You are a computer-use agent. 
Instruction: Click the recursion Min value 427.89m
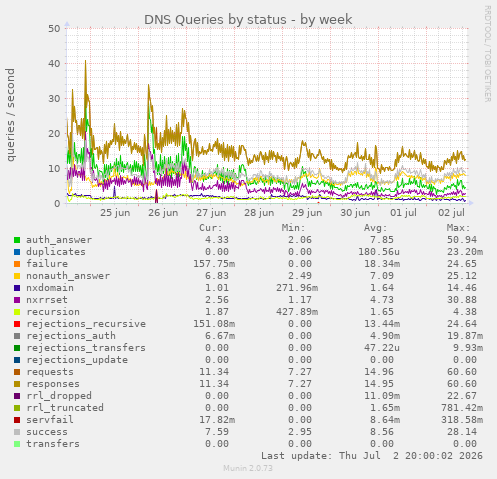[x=297, y=312]
